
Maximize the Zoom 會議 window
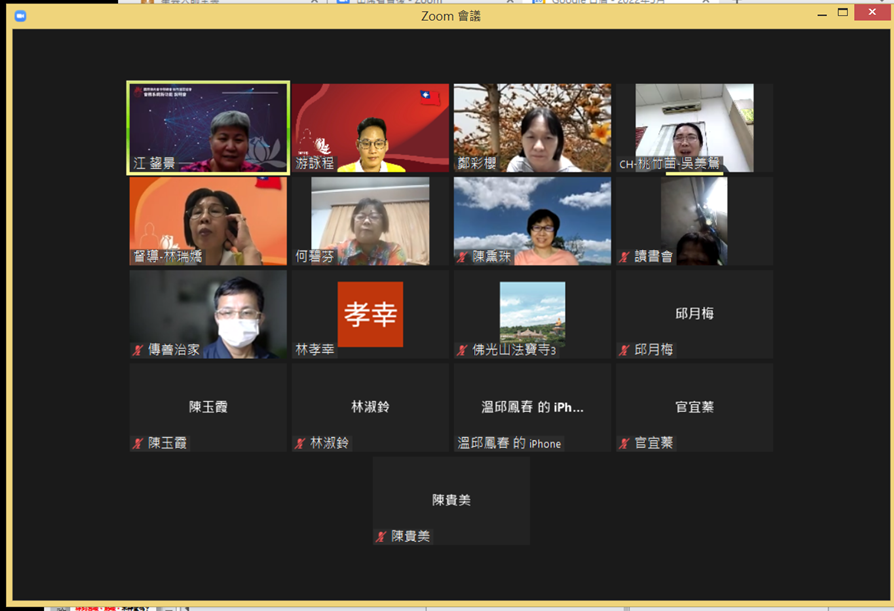843,14
